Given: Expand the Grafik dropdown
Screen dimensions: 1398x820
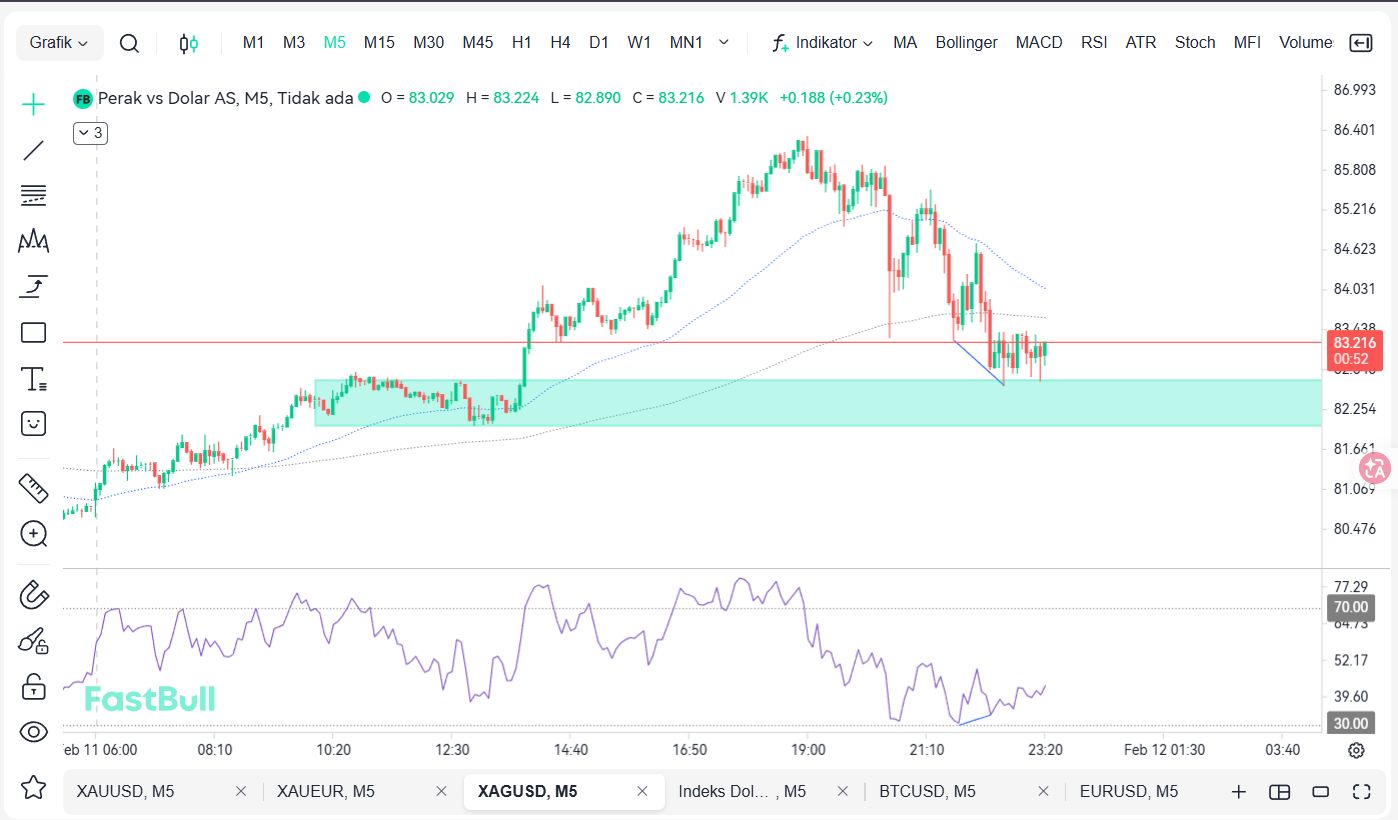Looking at the screenshot, I should 59,43.
